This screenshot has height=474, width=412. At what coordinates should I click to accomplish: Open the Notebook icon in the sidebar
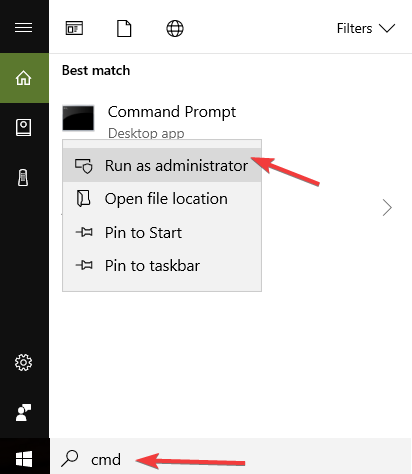pos(24,127)
